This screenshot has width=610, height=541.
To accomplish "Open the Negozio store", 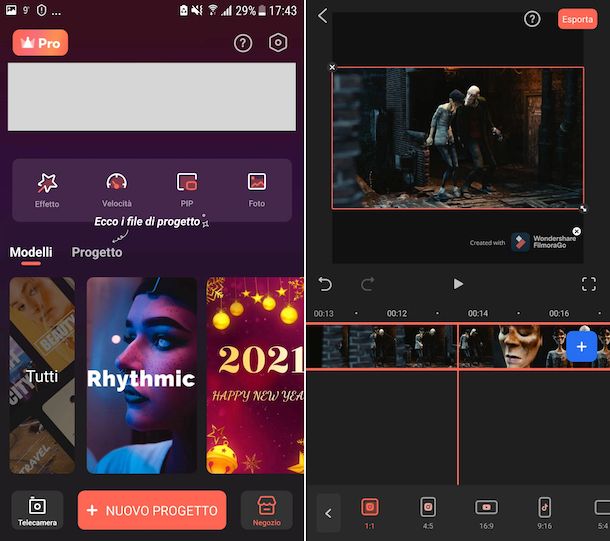I will pyautogui.click(x=266, y=510).
